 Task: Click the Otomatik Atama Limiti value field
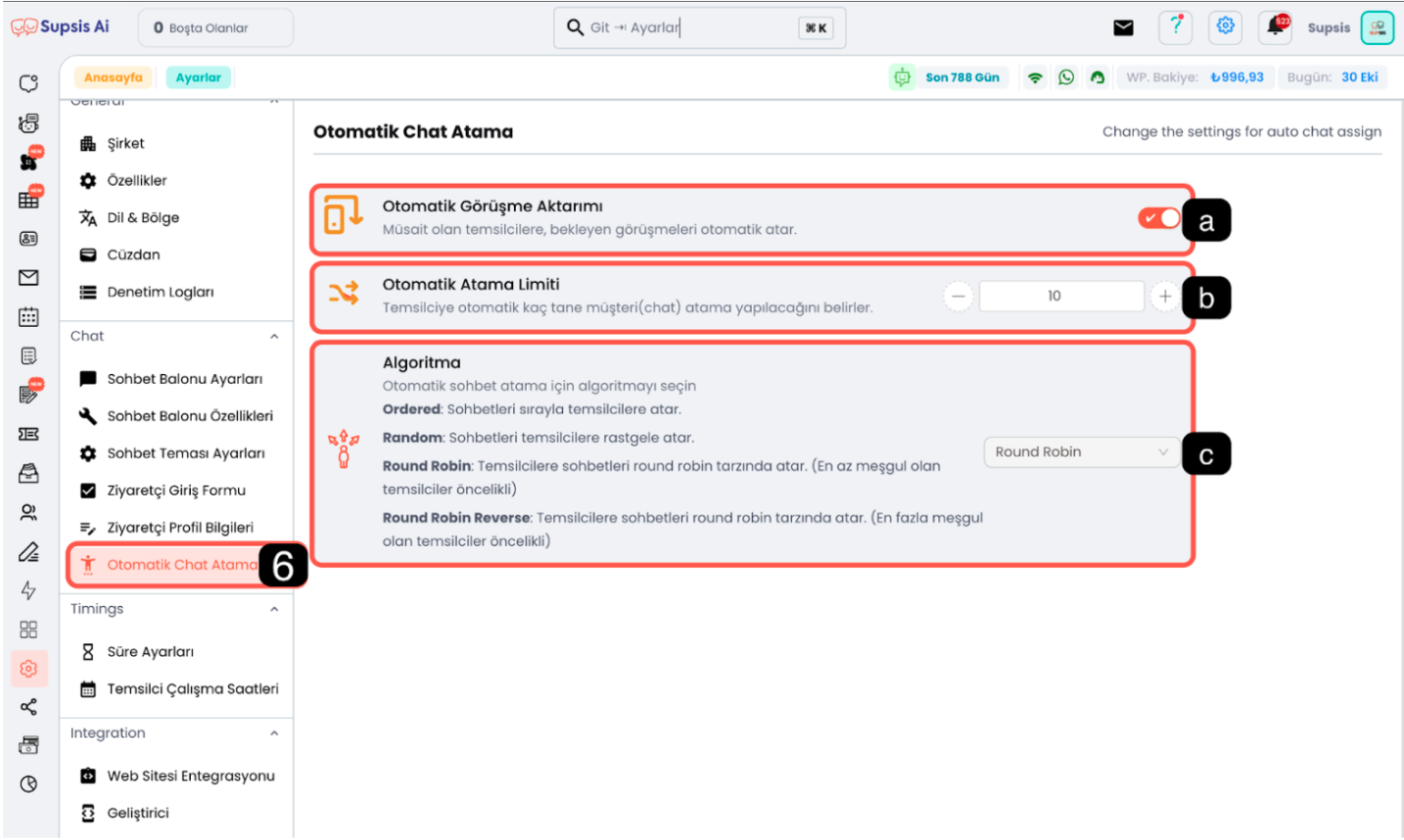click(x=1061, y=296)
